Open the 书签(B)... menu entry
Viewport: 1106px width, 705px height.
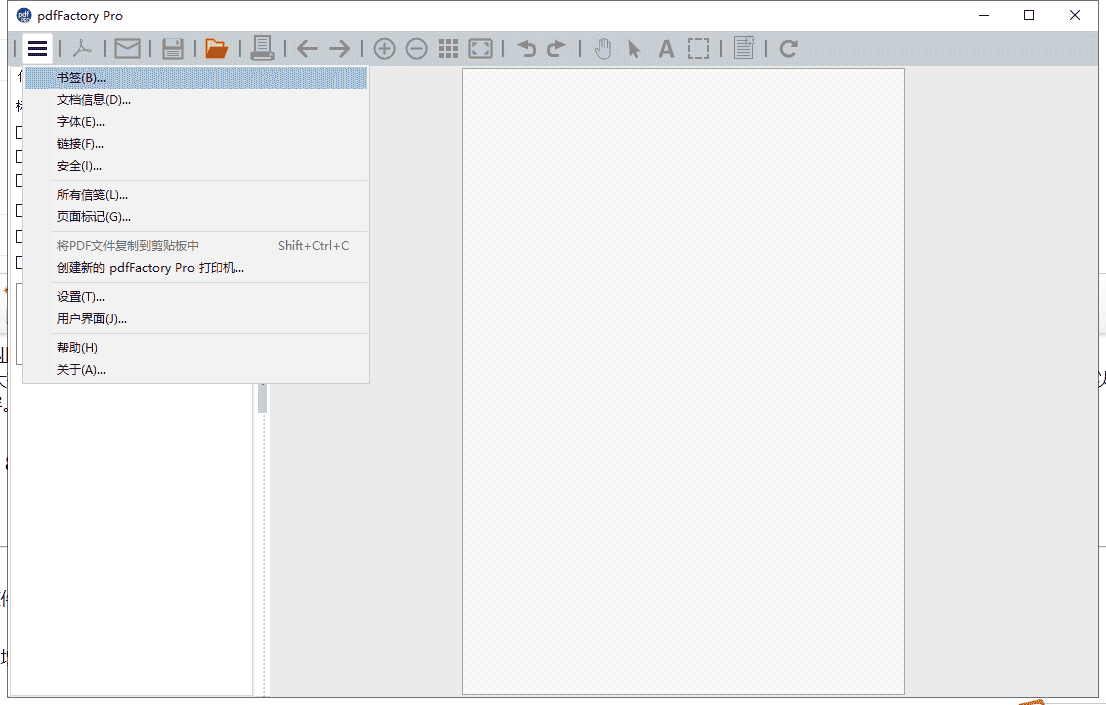[x=81, y=78]
